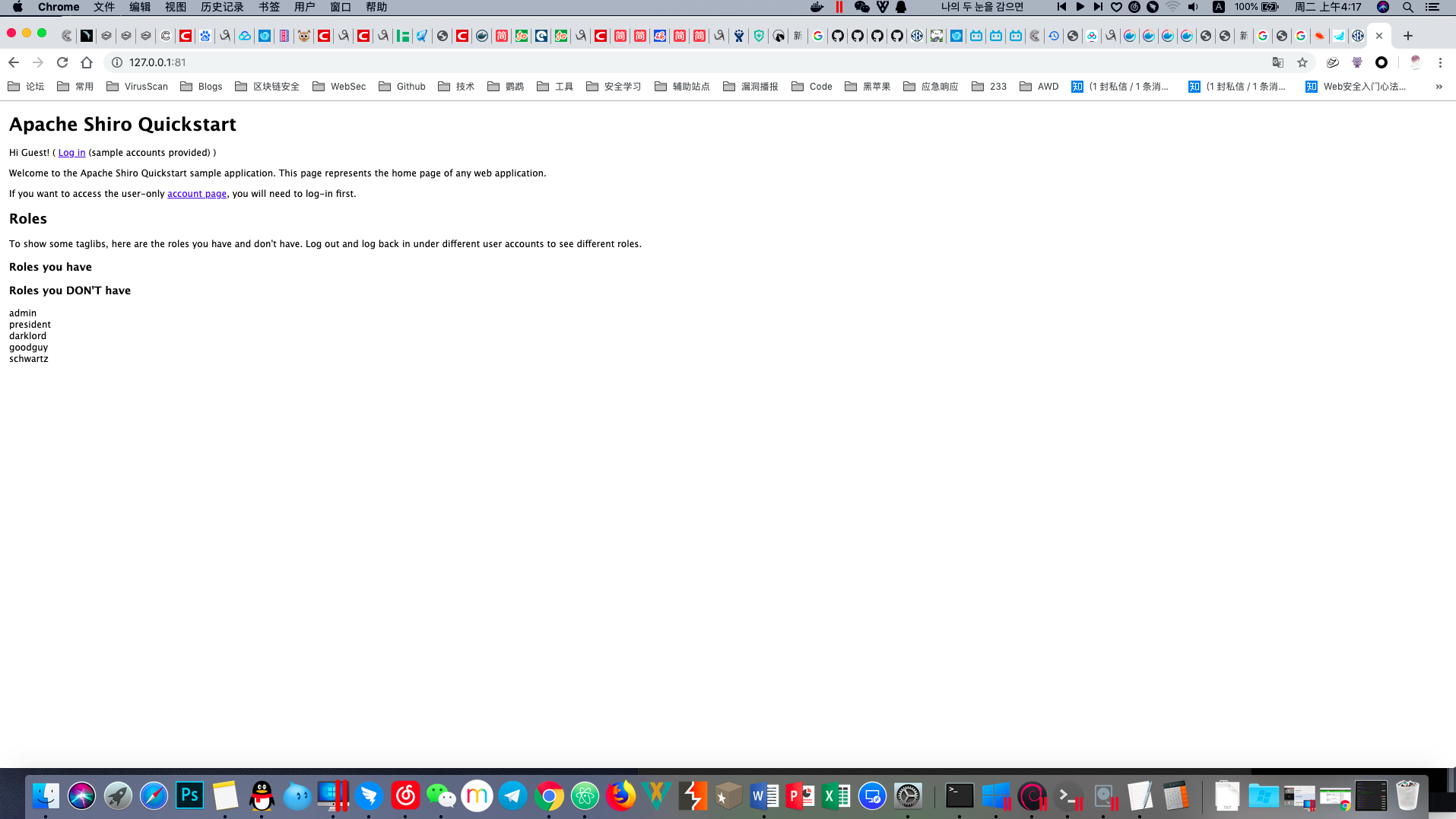Image resolution: width=1456 pixels, height=819 pixels.
Task: Skip to previous track in menu bar
Action: [1061, 7]
